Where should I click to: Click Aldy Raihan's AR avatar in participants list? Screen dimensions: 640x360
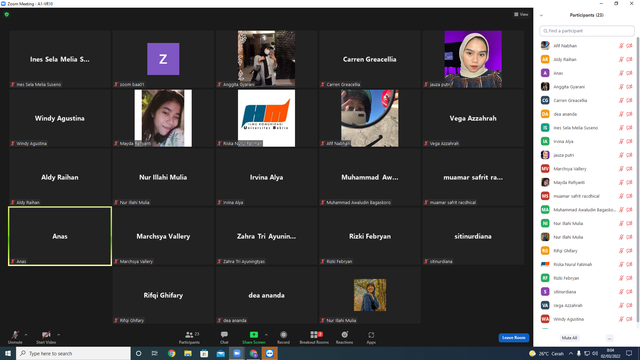[545, 59]
